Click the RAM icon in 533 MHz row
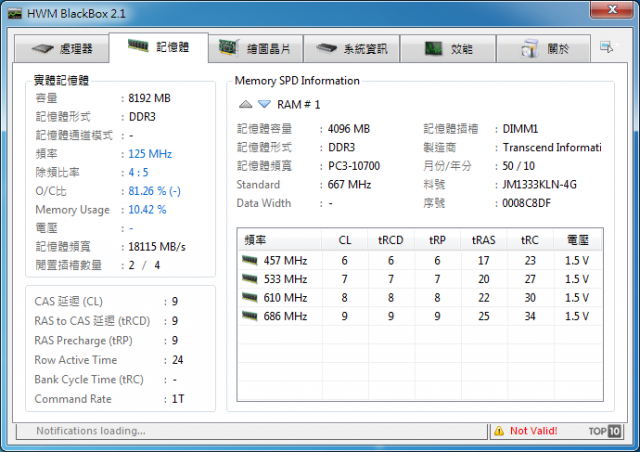The height and width of the screenshot is (452, 640). [x=249, y=278]
